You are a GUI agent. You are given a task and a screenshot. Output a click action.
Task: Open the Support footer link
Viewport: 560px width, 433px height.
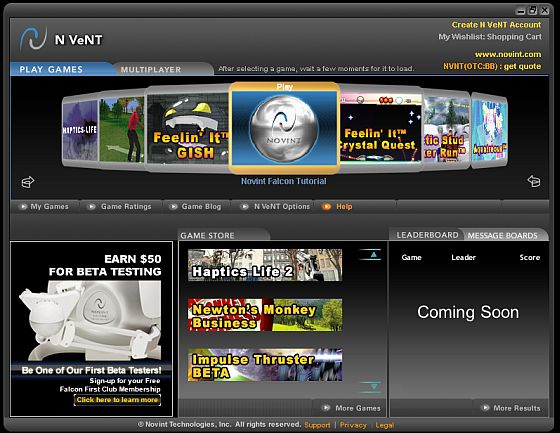(x=317, y=425)
